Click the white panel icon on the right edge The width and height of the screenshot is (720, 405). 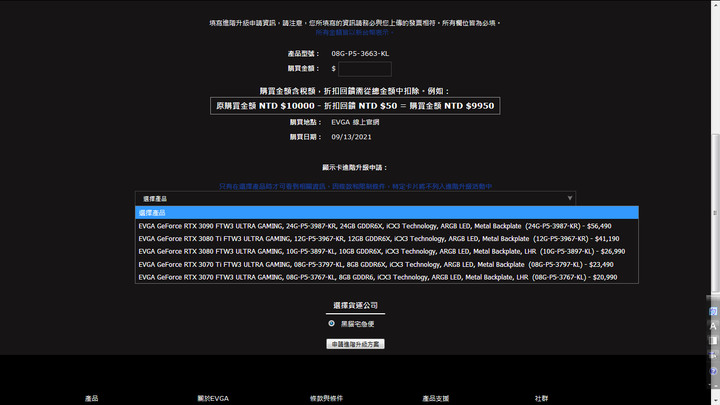click(x=713, y=340)
